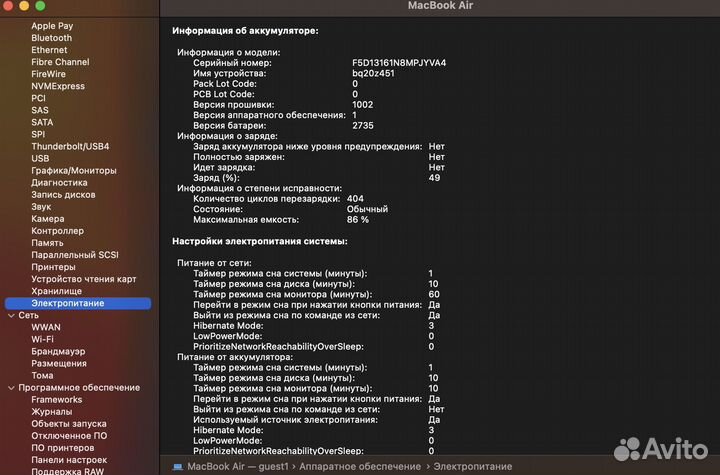
Task: Select Thunderbolt/USB4 hardware entry
Action: click(70, 146)
